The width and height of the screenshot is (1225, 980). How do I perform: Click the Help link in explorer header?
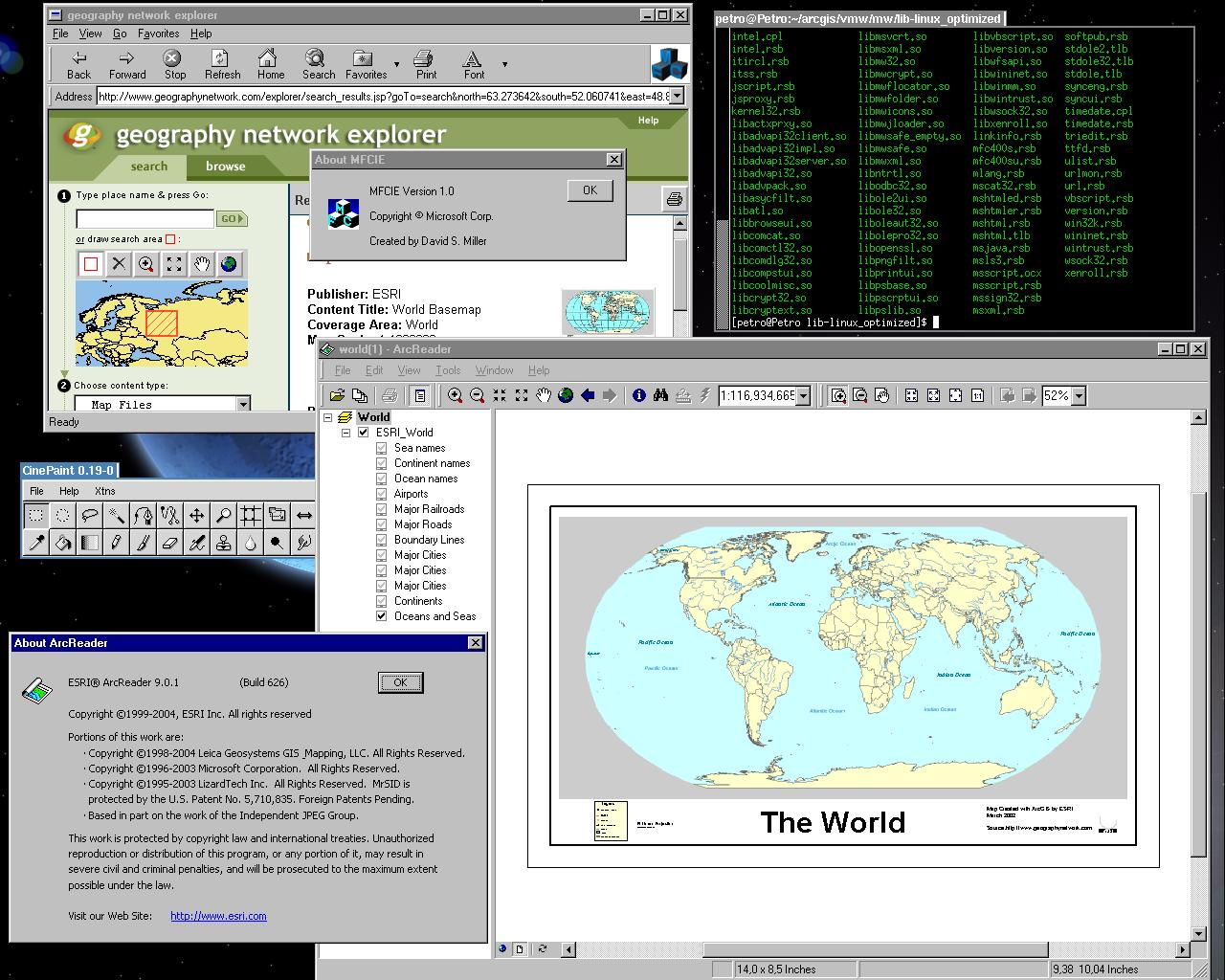tap(648, 121)
